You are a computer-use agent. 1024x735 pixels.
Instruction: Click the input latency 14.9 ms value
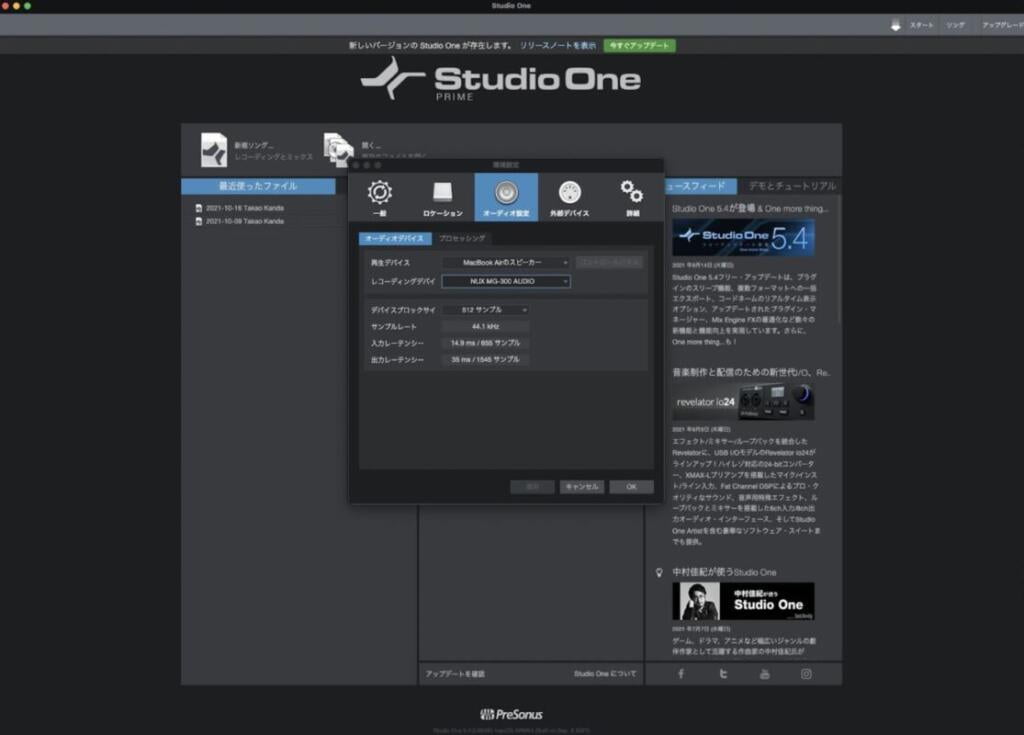tap(485, 343)
